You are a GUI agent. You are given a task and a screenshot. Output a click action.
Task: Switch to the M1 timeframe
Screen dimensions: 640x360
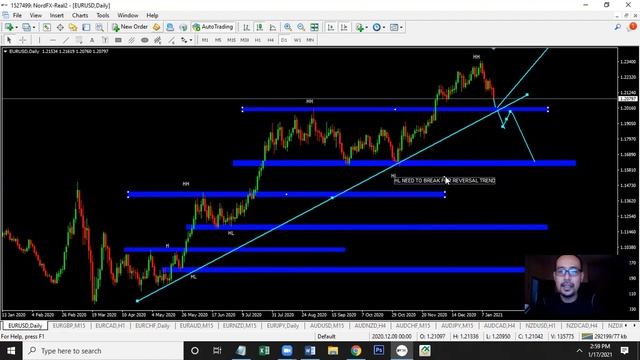[205, 40]
